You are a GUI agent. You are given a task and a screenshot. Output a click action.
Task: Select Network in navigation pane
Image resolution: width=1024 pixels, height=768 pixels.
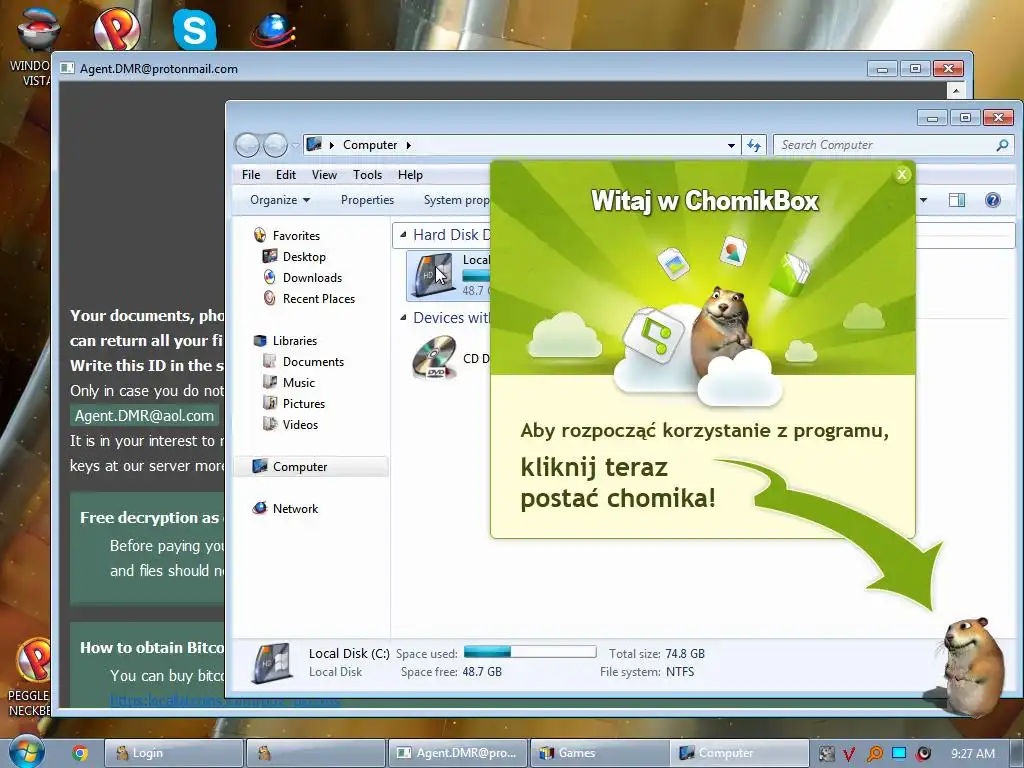pyautogui.click(x=295, y=509)
